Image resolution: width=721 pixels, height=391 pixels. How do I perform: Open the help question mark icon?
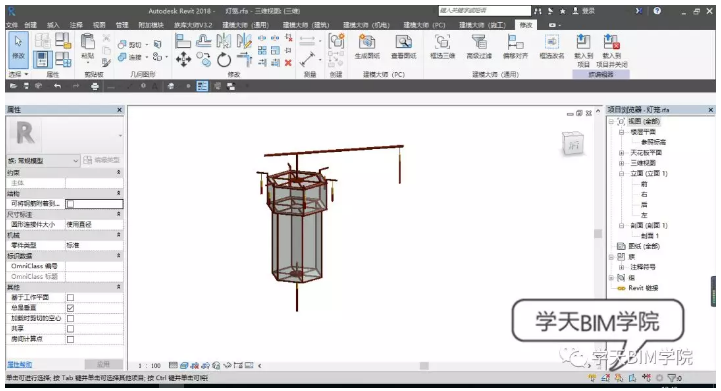[658, 11]
